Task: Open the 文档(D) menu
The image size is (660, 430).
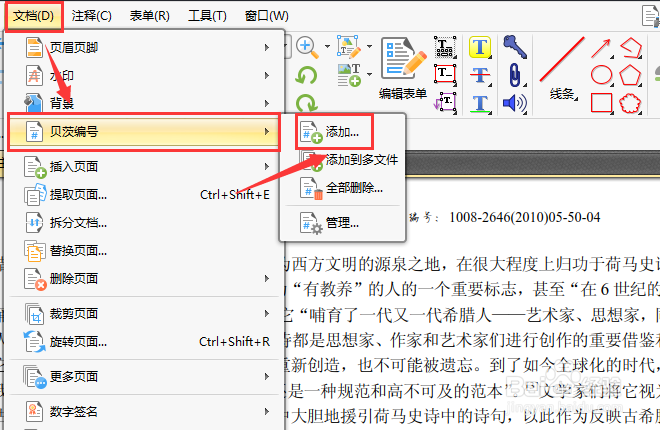Action: (33, 16)
